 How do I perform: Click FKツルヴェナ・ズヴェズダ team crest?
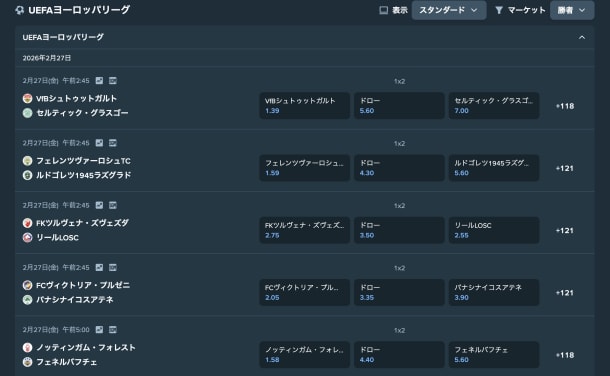pos(27,223)
